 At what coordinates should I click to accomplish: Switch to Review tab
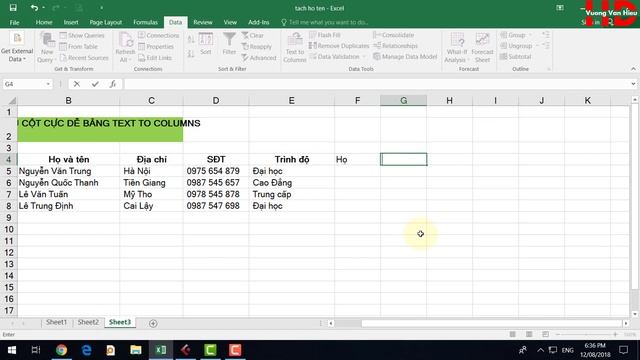click(x=203, y=22)
